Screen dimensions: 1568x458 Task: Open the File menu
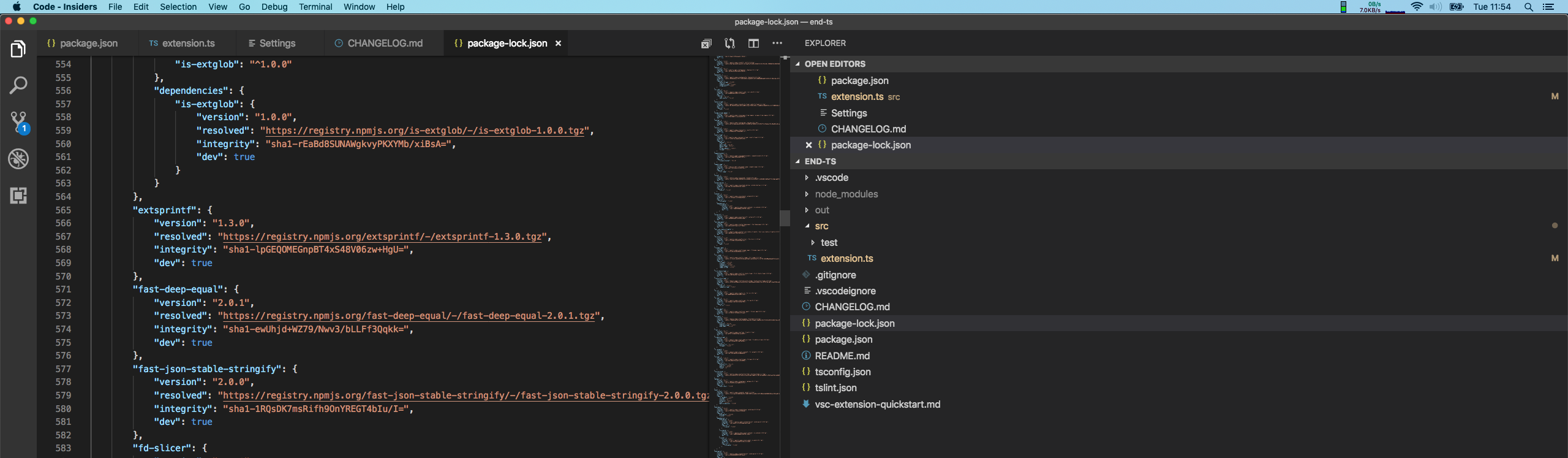(115, 7)
